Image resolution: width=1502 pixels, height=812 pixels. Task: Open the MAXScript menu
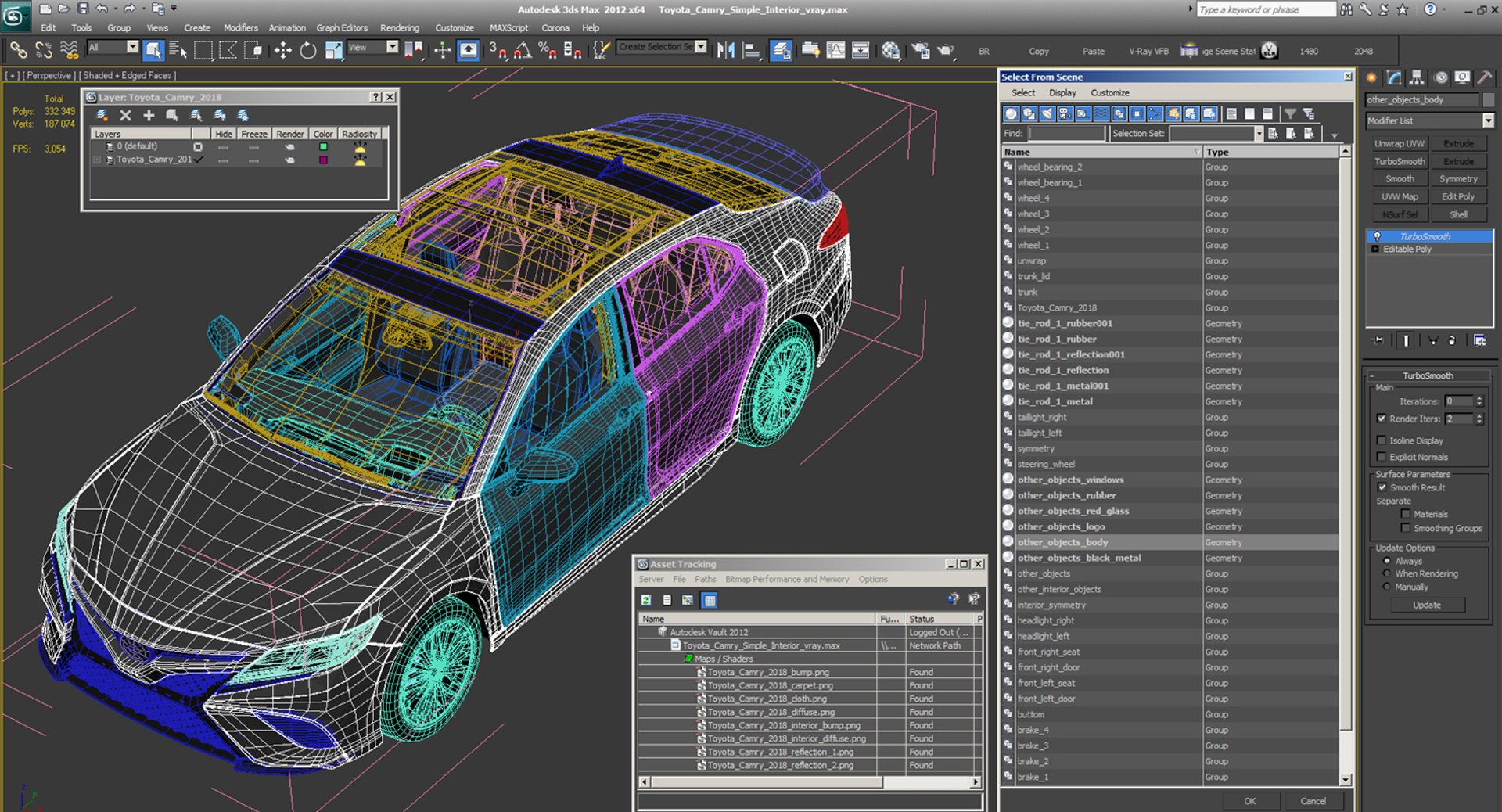pos(508,27)
